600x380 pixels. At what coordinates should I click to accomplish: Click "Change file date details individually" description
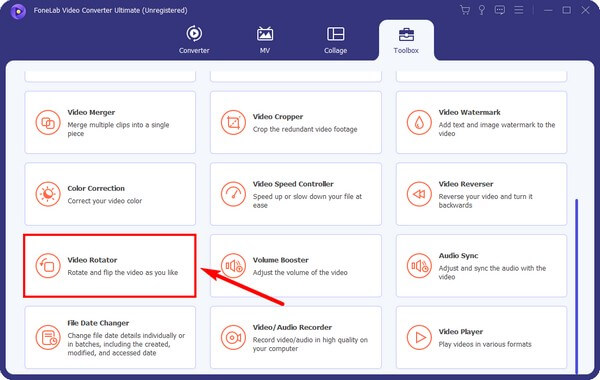[126, 344]
